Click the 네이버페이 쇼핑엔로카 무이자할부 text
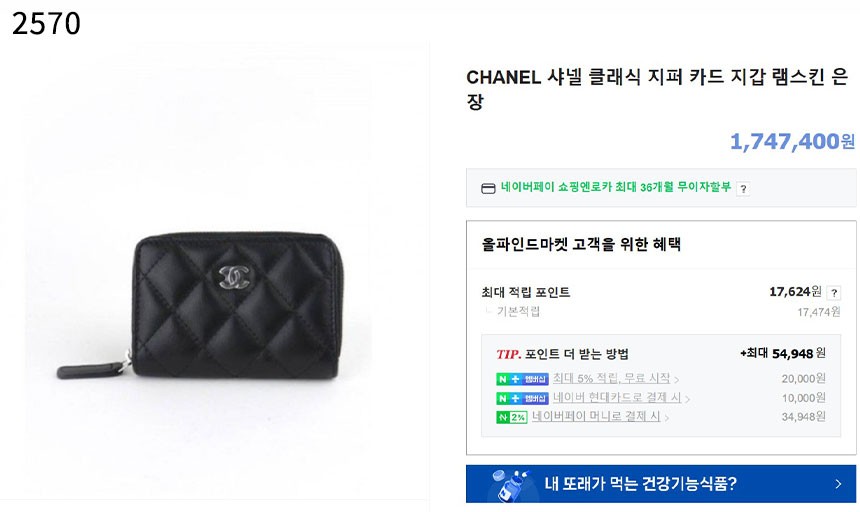Image resolution: width=860 pixels, height=512 pixels. tap(616, 187)
